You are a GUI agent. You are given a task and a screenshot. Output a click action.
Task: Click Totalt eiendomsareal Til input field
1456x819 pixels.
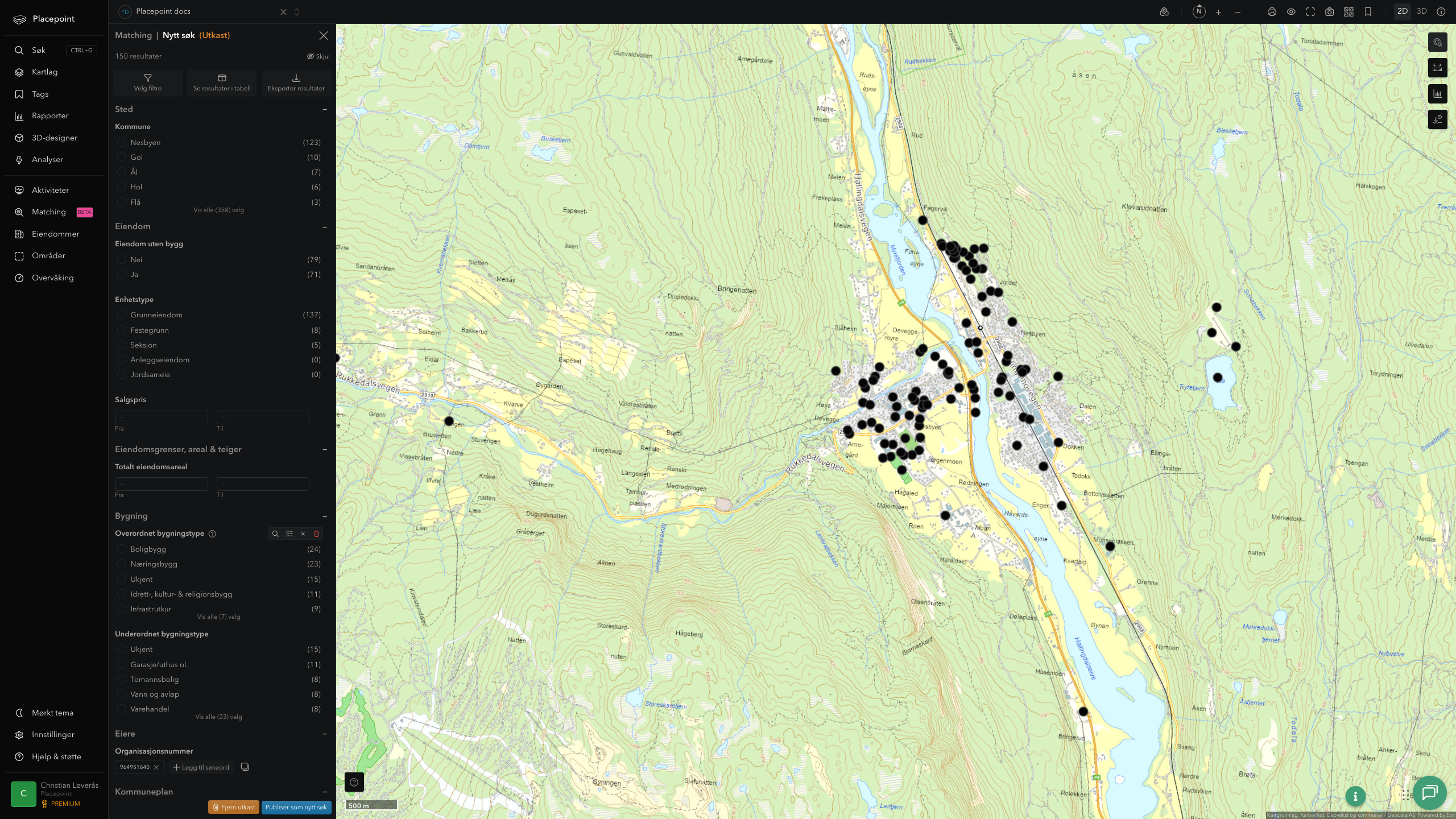pos(263,484)
